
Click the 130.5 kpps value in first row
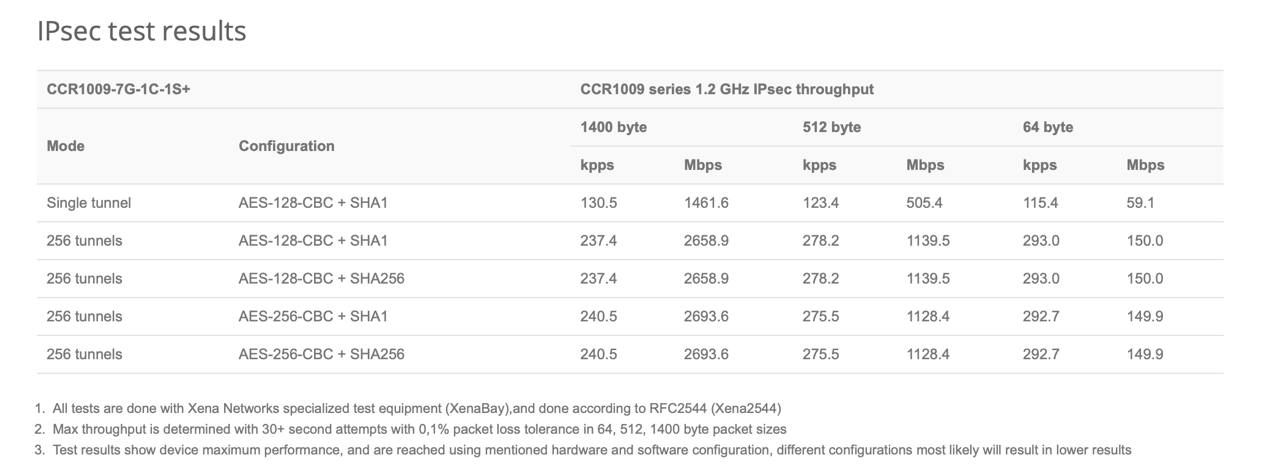pyautogui.click(x=598, y=203)
